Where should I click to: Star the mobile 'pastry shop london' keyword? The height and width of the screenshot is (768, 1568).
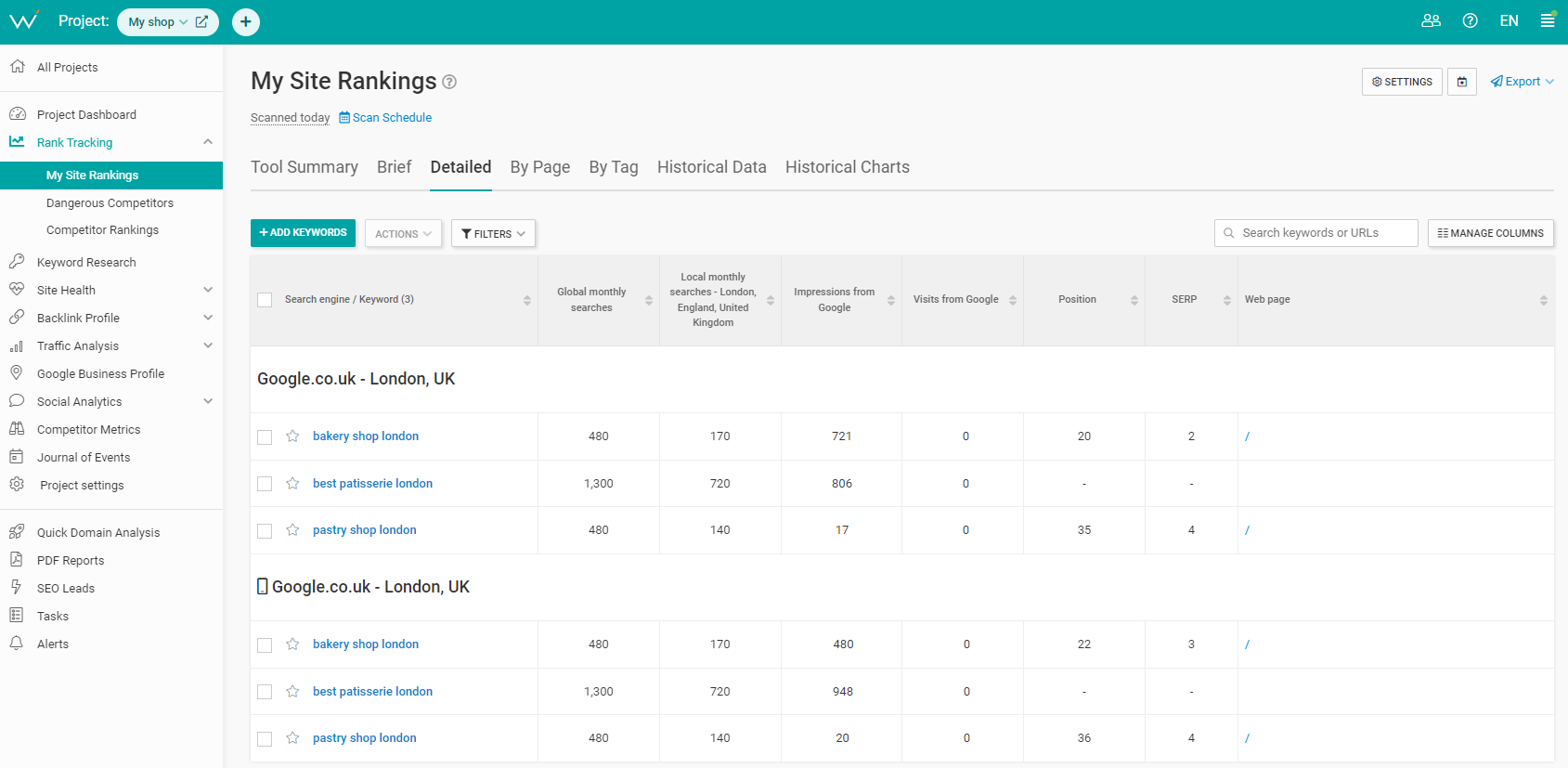pos(292,738)
